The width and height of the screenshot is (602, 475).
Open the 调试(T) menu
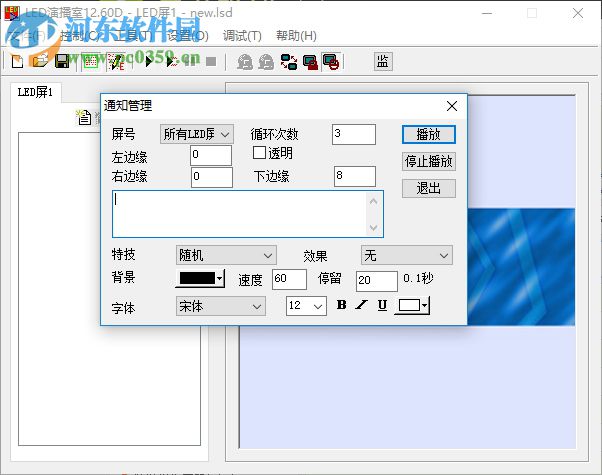pos(242,36)
